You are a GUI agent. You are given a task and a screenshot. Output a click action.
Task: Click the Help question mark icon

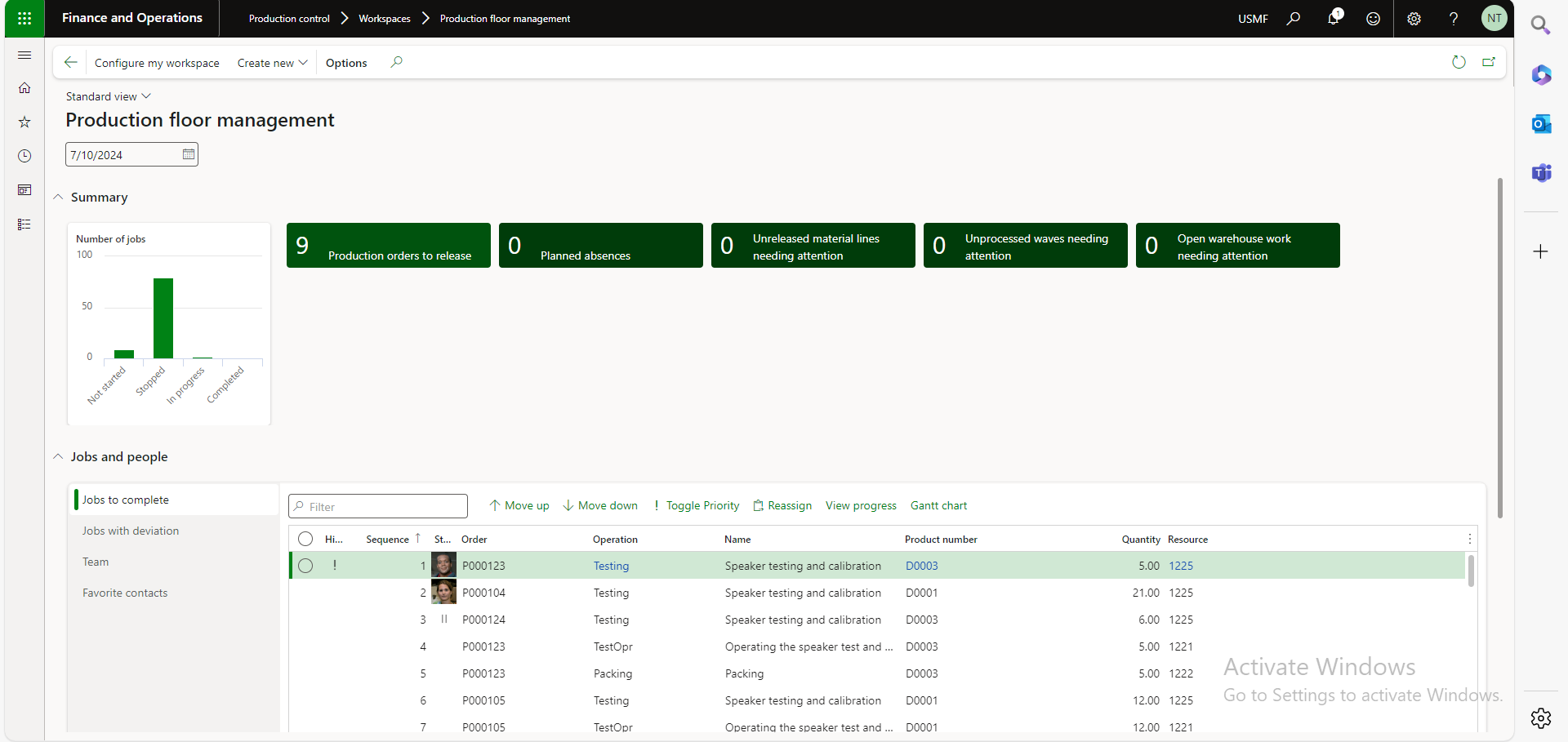click(1453, 18)
